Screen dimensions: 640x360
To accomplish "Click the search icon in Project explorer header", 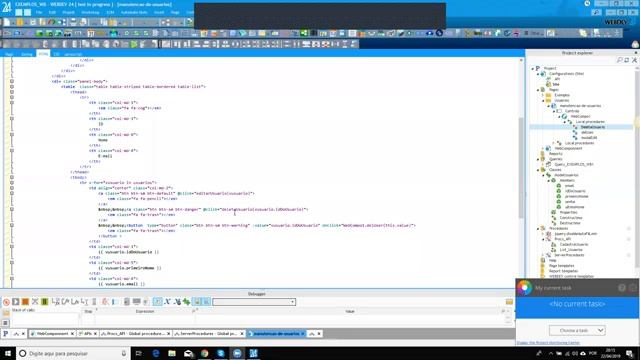I will point(620,60).
